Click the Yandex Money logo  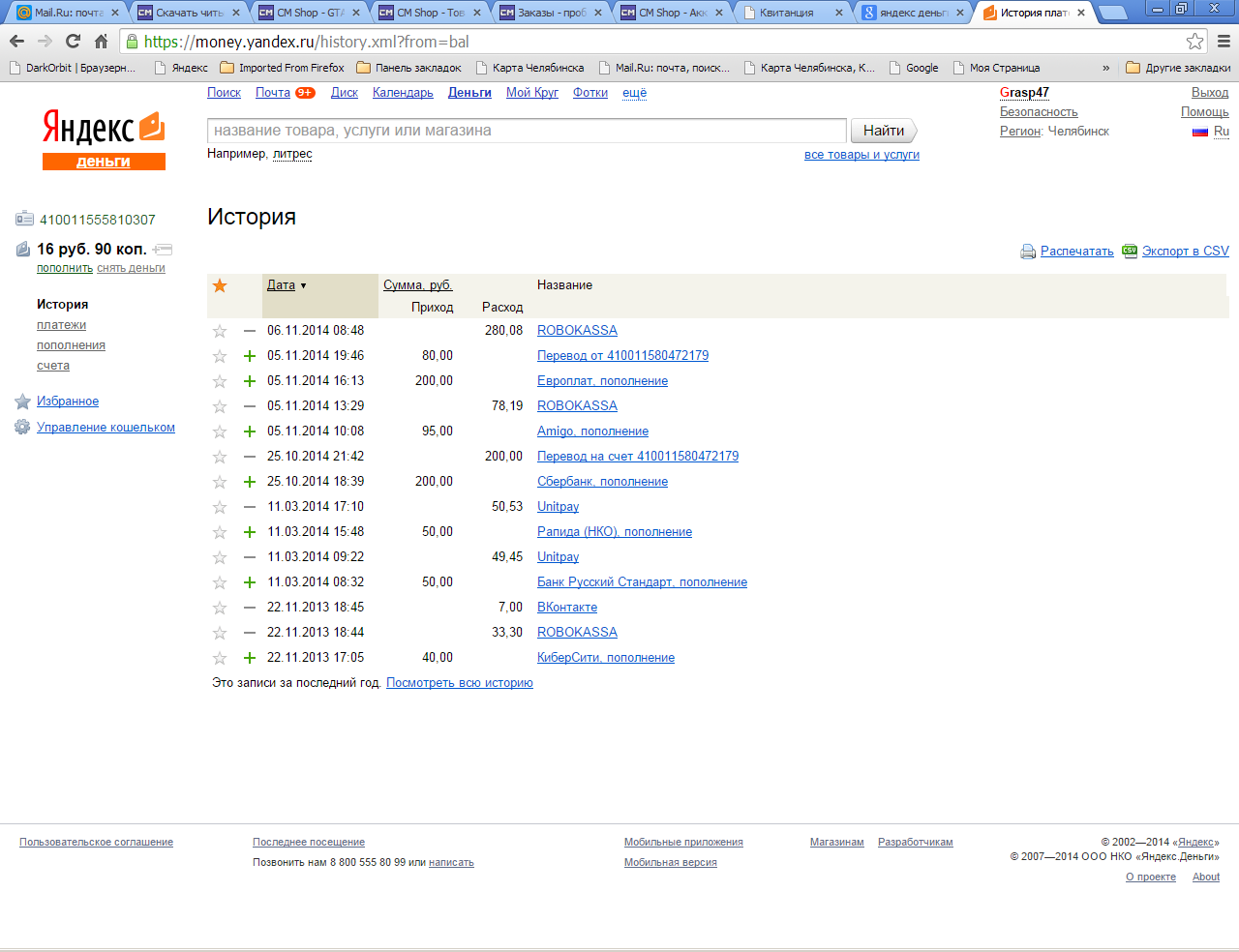coord(104,140)
